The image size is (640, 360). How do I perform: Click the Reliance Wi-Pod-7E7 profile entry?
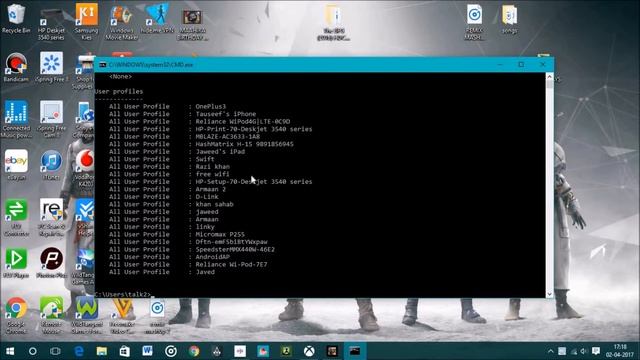[188, 264]
